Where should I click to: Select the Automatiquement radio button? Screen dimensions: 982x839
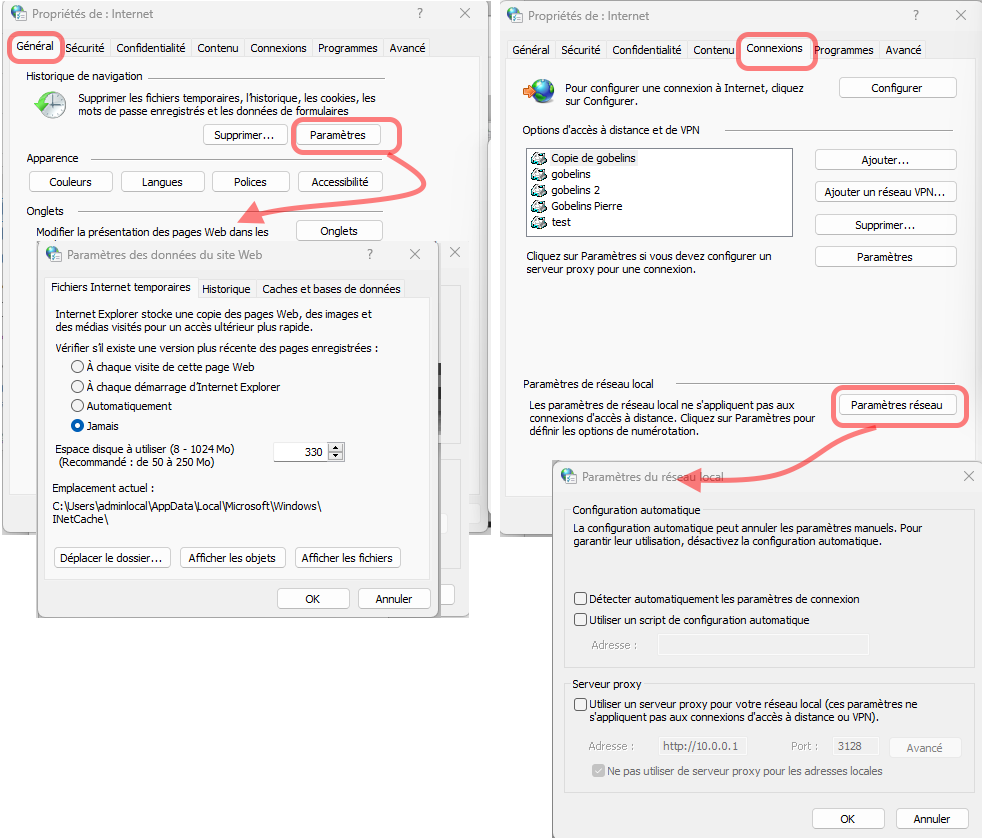click(x=77, y=405)
